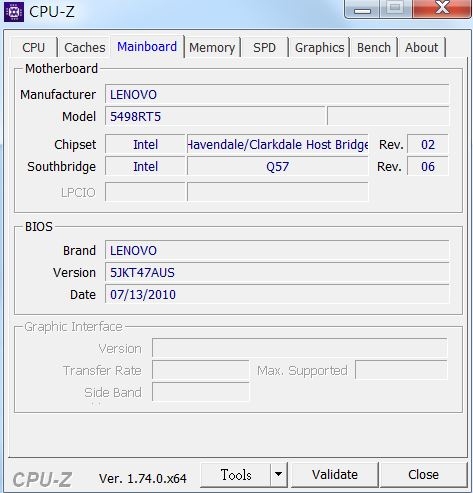Close the window with the red X

[x=442, y=9]
